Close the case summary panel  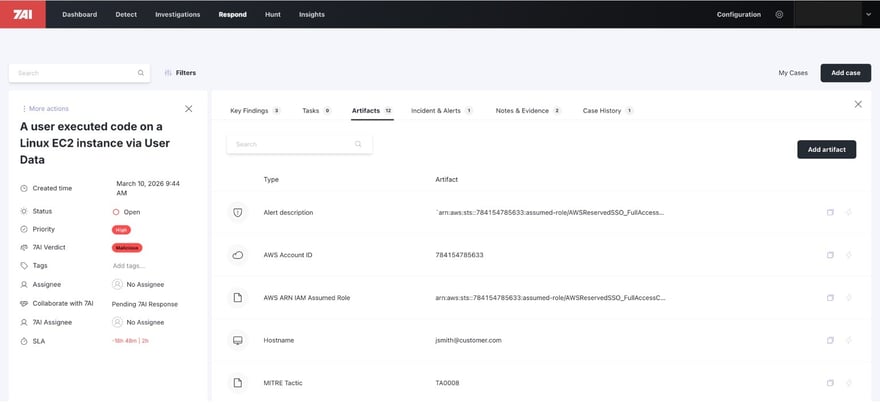pos(189,108)
